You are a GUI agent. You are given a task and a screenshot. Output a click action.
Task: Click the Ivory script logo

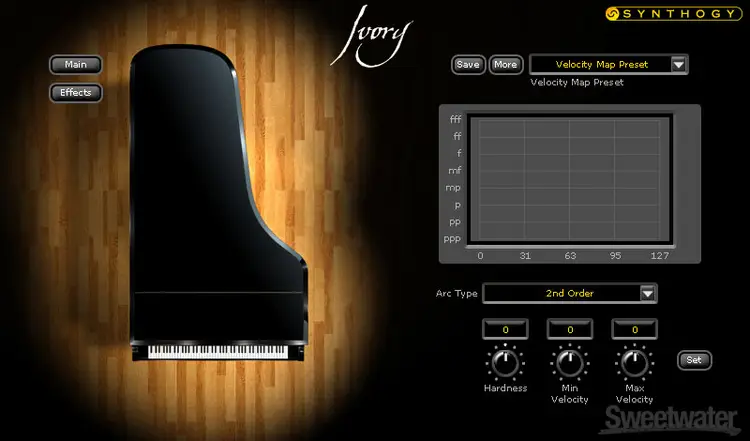coord(372,37)
